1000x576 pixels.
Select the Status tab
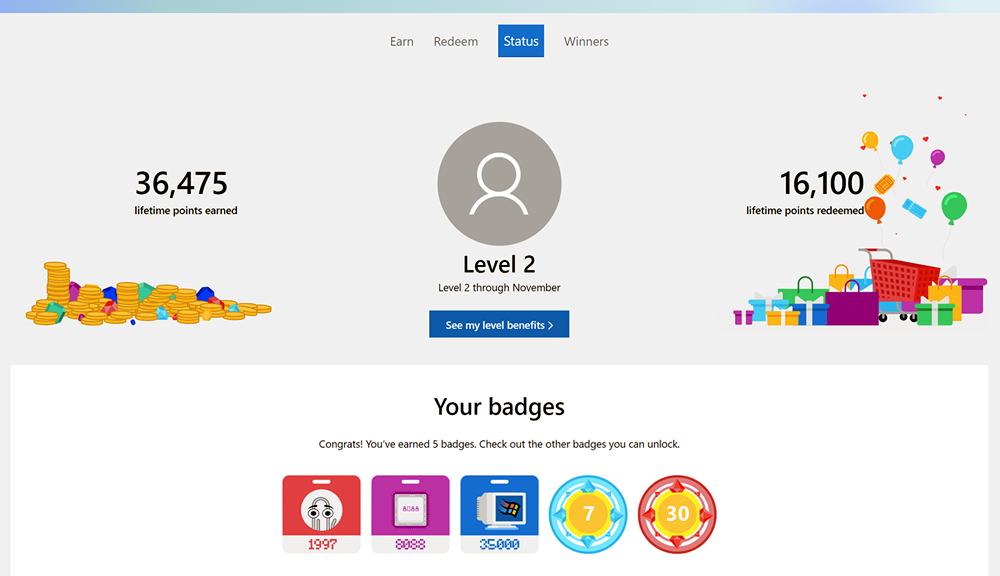click(x=520, y=41)
